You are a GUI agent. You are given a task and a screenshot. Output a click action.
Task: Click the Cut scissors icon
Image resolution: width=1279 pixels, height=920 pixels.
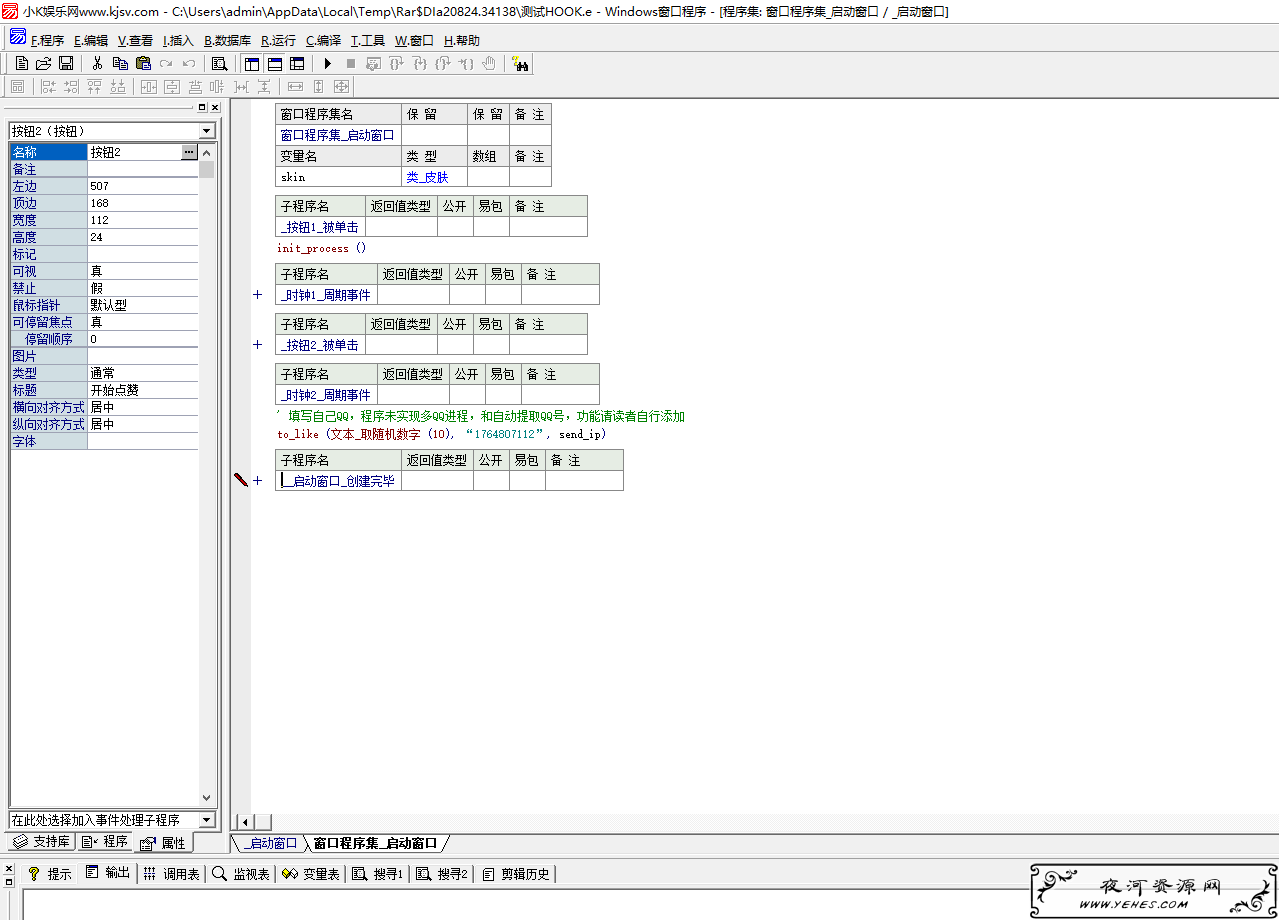coord(97,63)
